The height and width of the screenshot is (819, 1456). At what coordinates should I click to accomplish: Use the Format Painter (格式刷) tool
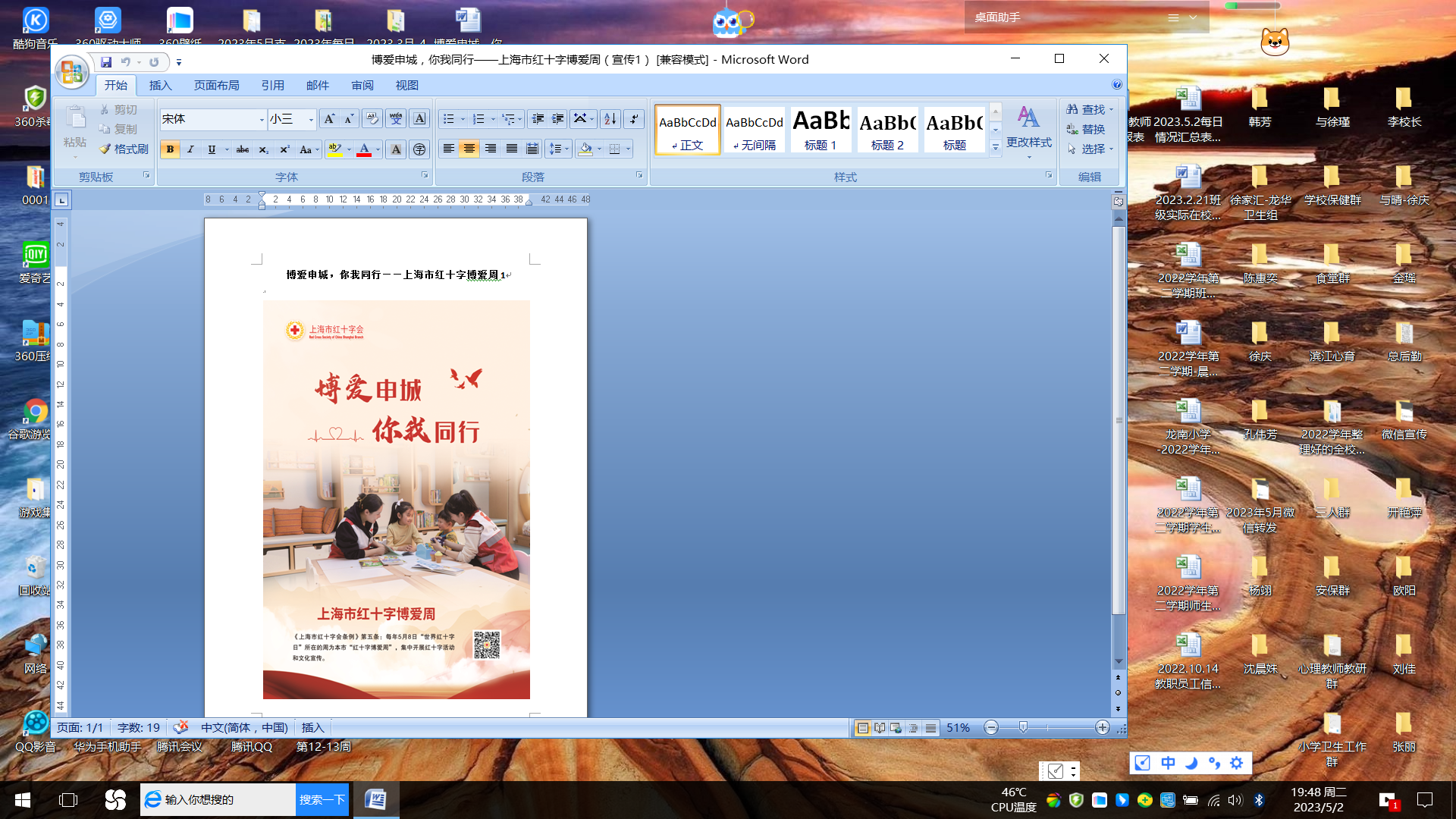[124, 149]
